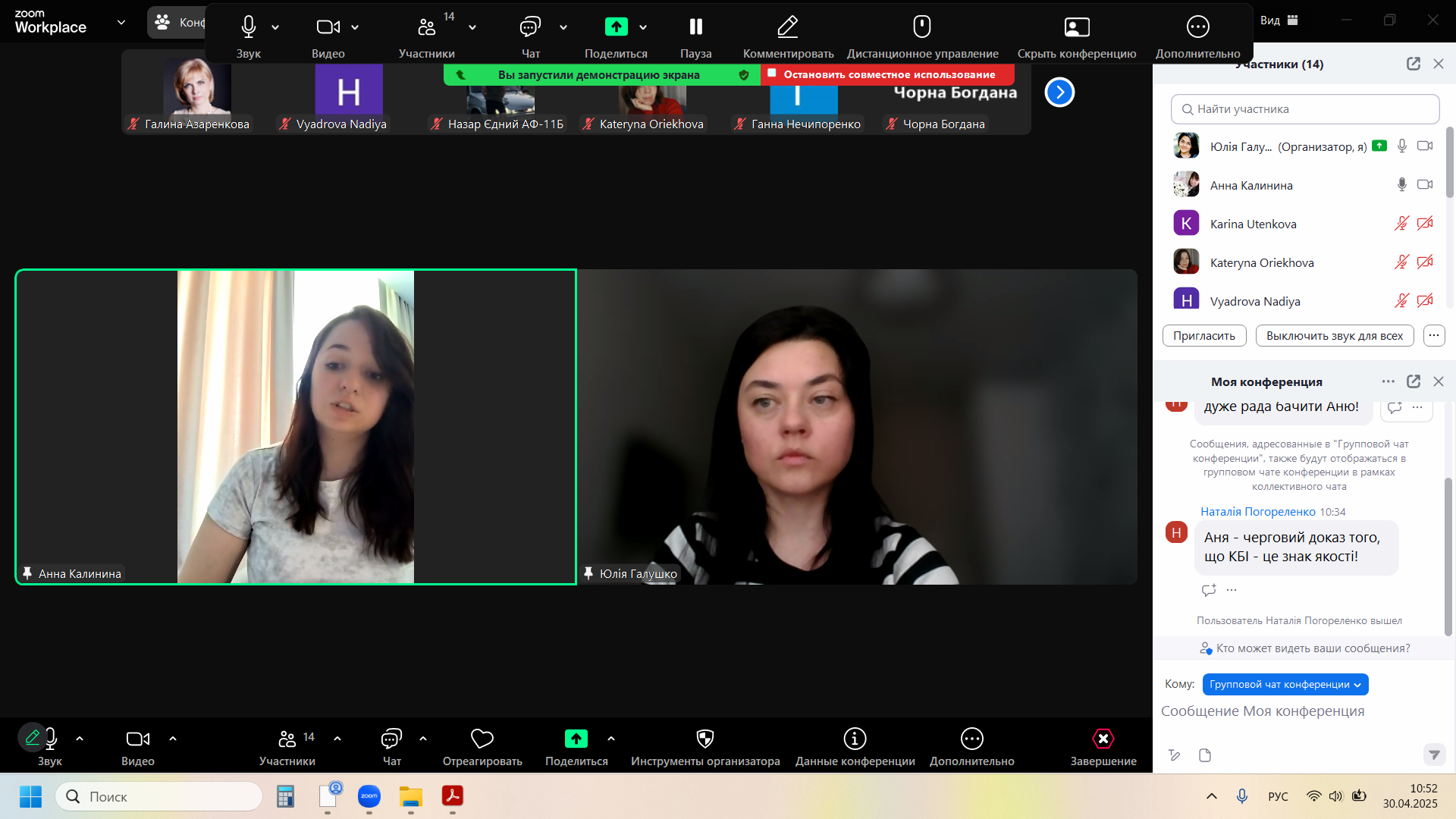Click the Видео camera icon in the top sharing toolbar
Viewport: 1456px width, 819px height.
pos(328,27)
